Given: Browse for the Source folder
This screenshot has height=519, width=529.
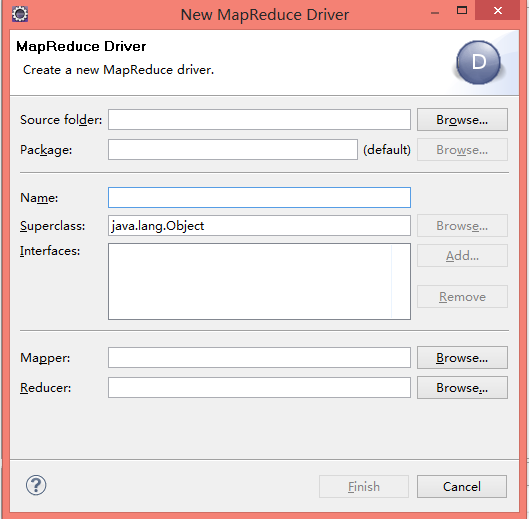Looking at the screenshot, I should point(462,119).
